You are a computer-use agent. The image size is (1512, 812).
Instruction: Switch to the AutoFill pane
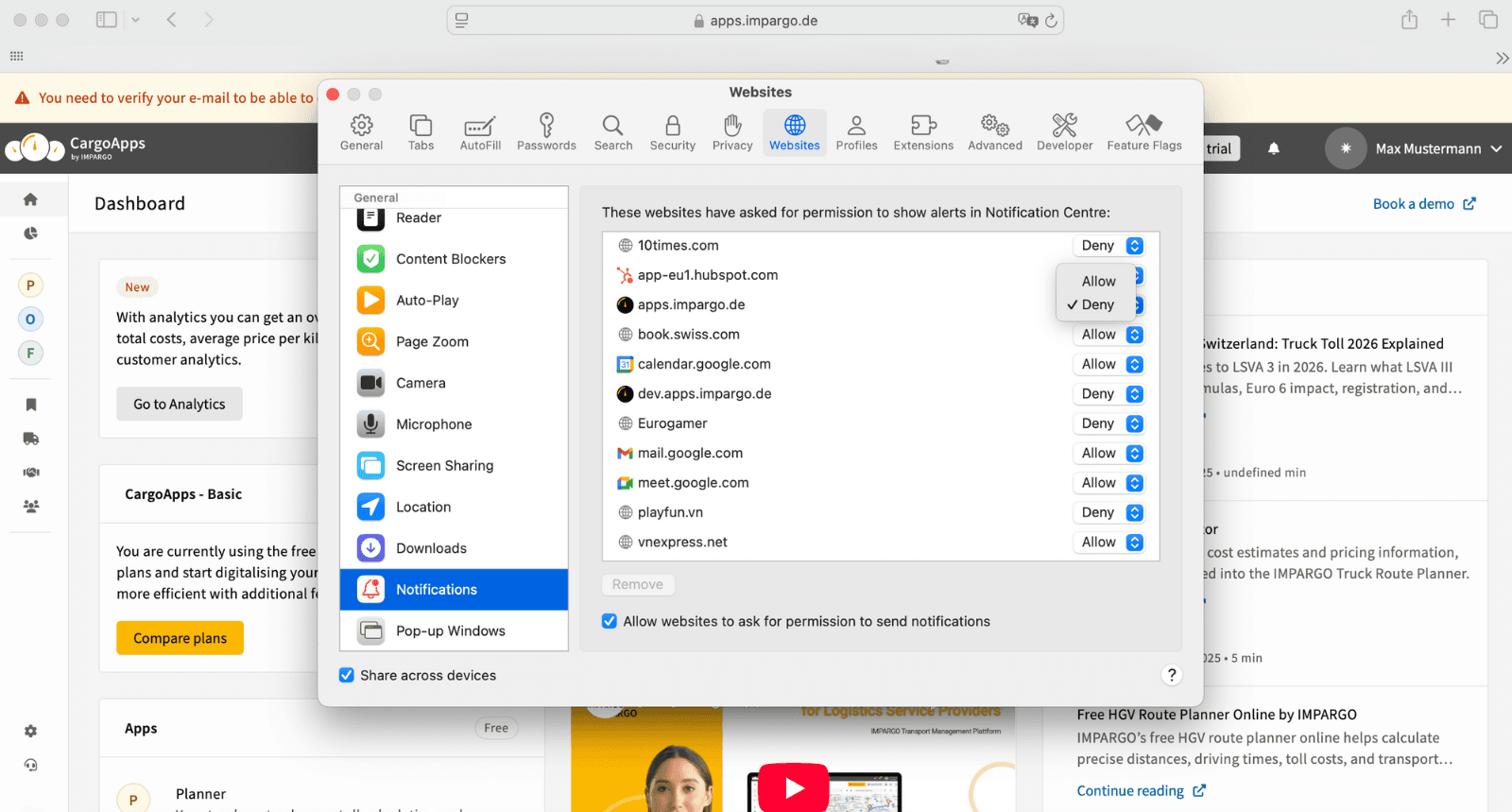pos(480,132)
